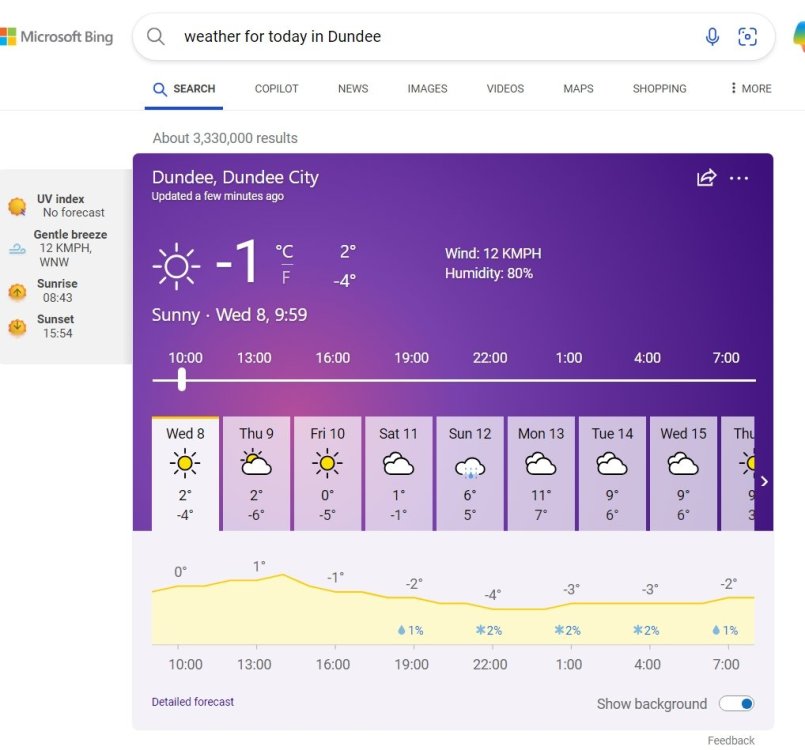Select the Sat 11 forecast card
Viewport: 805px width, 750px height.
pos(398,473)
